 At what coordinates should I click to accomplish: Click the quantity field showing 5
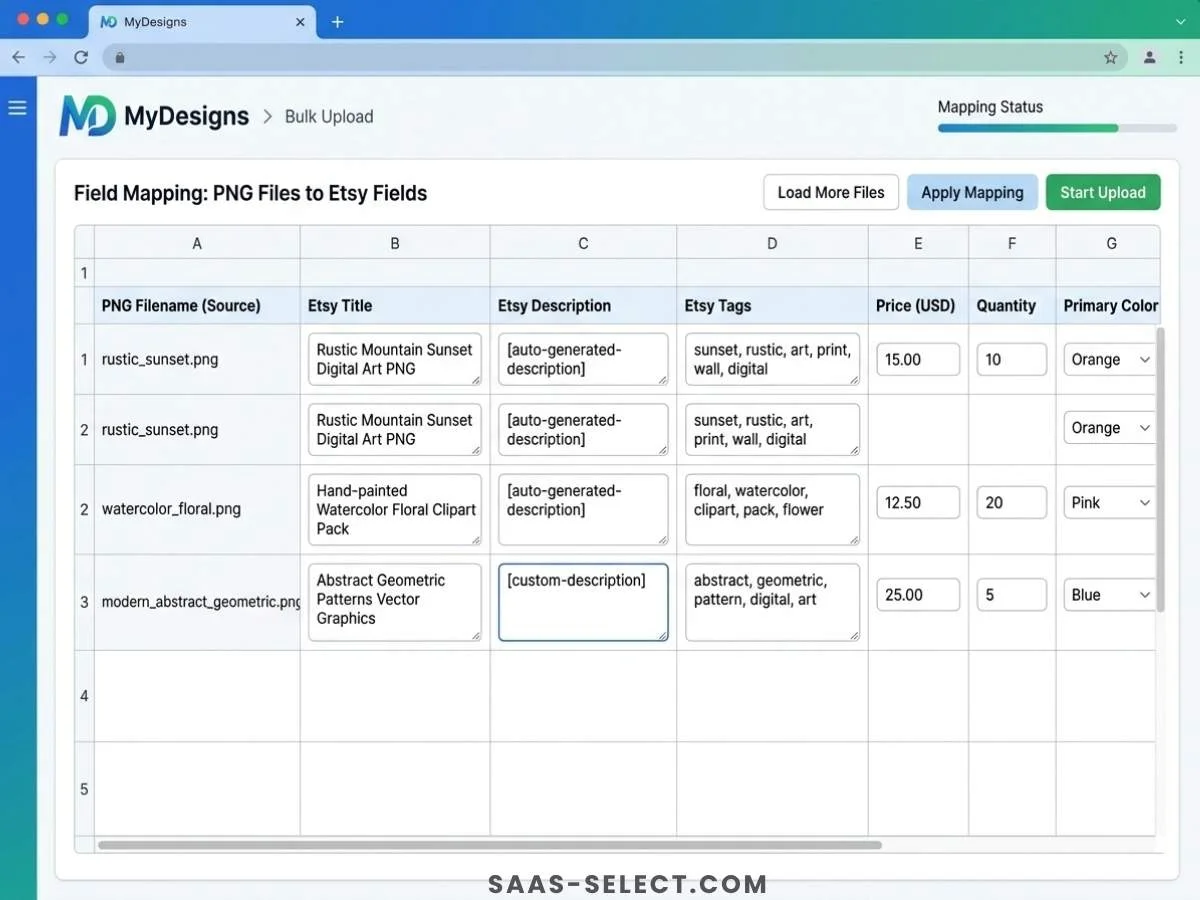pos(1012,595)
